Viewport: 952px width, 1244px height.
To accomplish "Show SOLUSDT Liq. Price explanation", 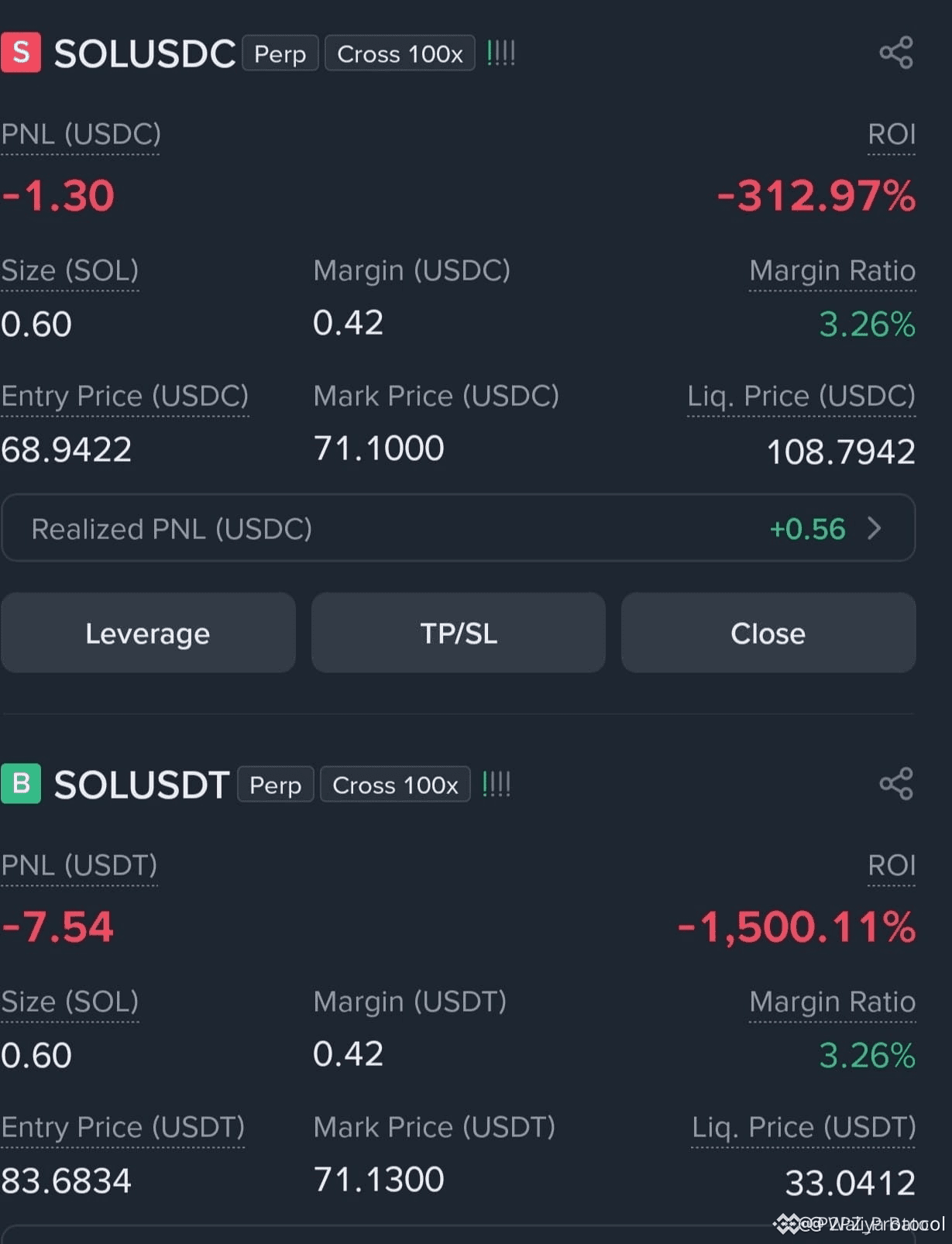I will 803,1128.
